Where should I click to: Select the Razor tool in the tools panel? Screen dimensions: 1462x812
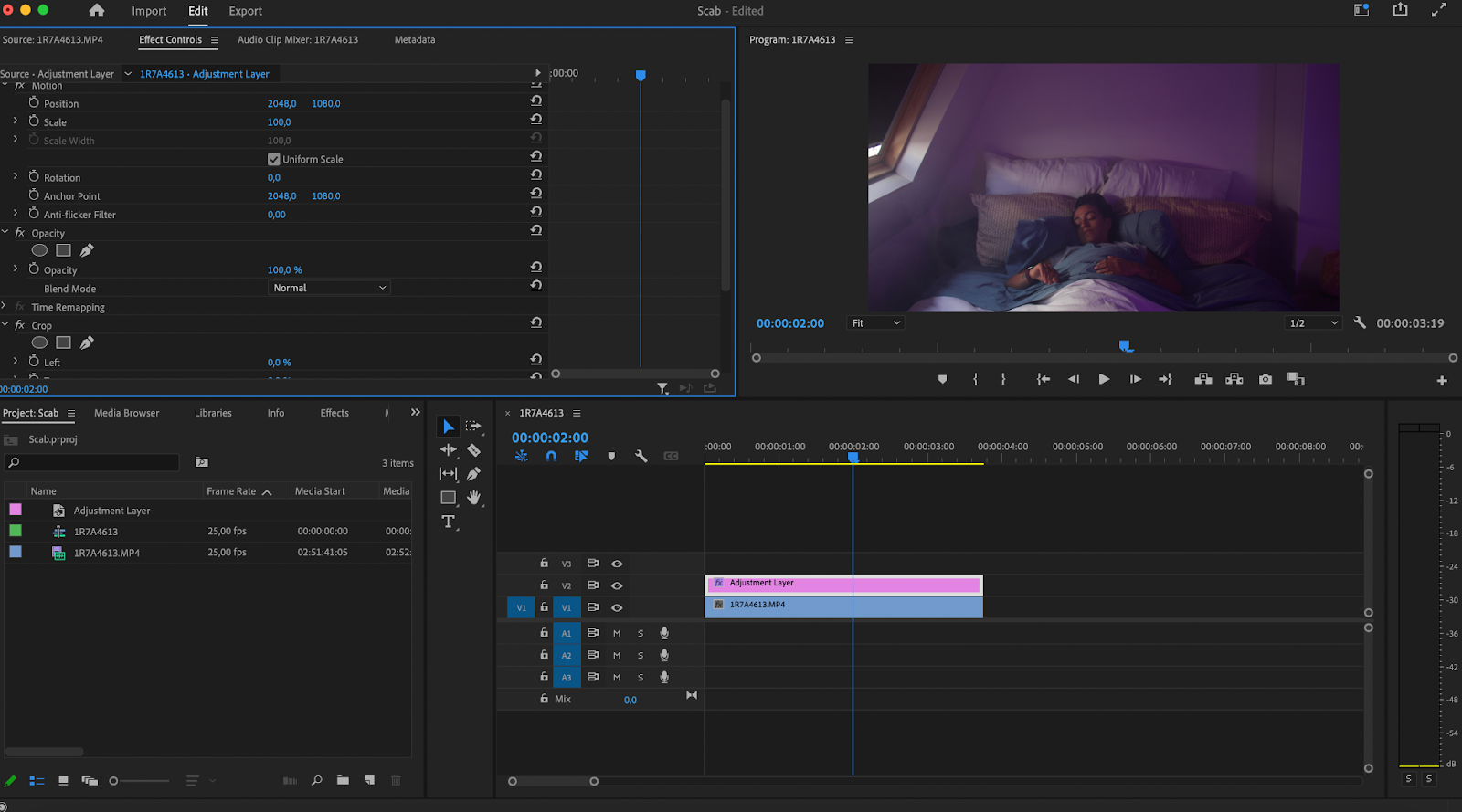(473, 450)
